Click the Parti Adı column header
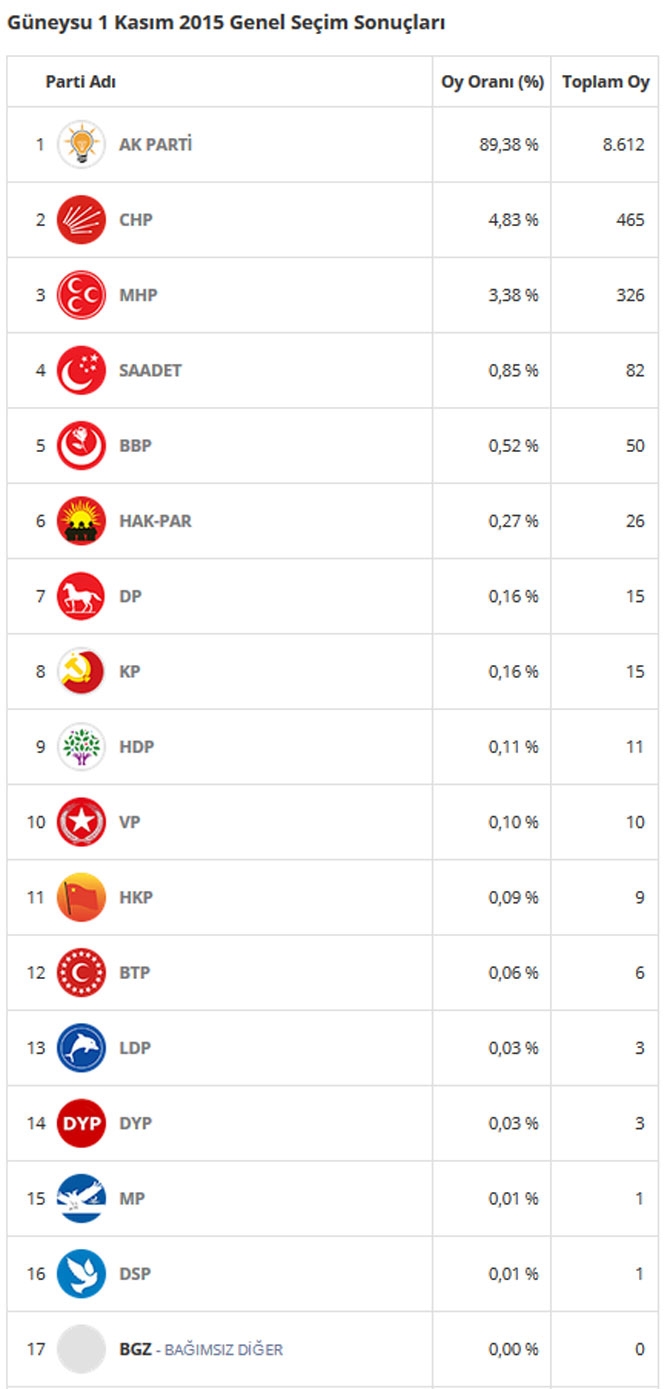This screenshot has height=1389, width=670. click(81, 82)
